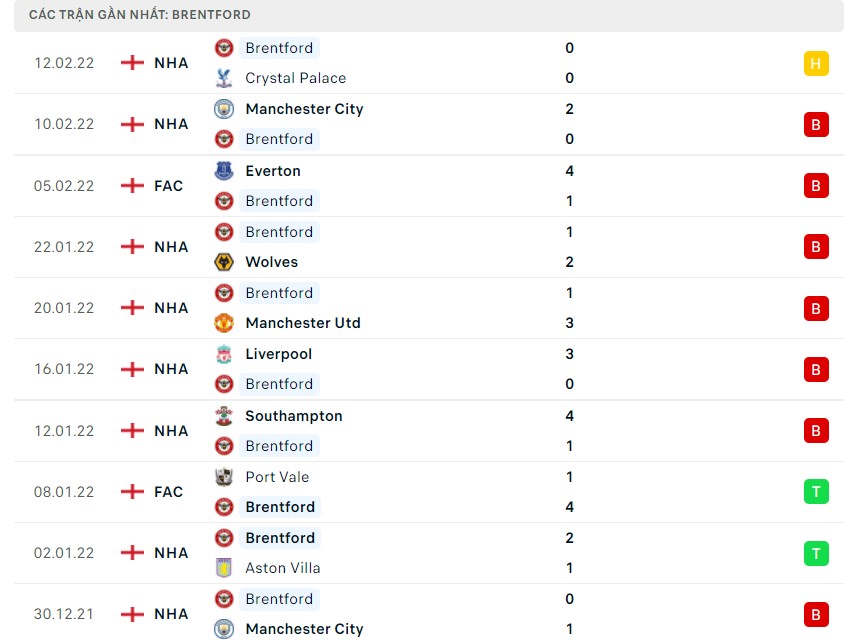This screenshot has height=643, width=858.
Task: Click the Everton club crest
Action: [224, 171]
